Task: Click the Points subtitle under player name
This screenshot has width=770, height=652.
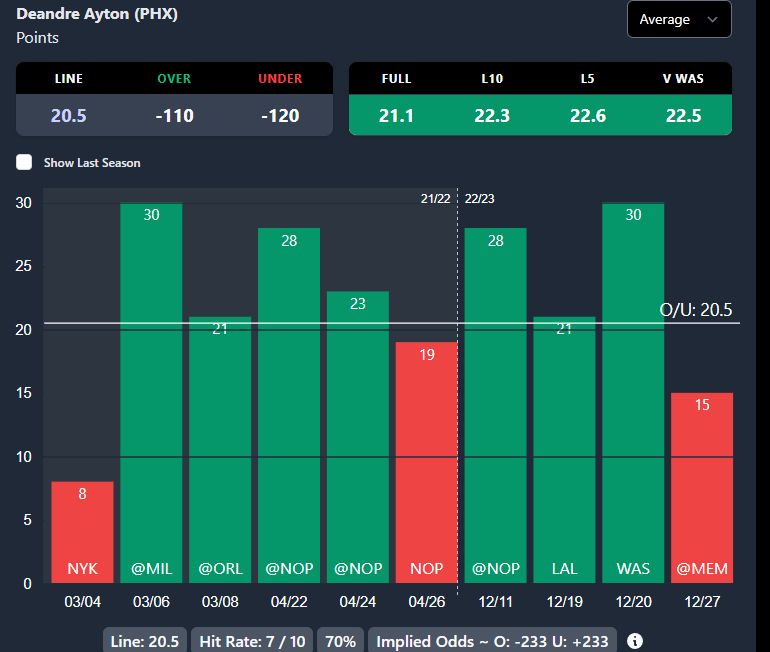Action: point(37,38)
